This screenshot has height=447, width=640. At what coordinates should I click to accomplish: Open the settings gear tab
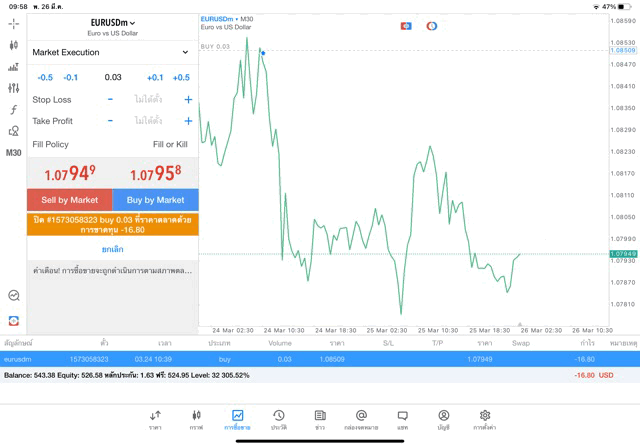[484, 420]
